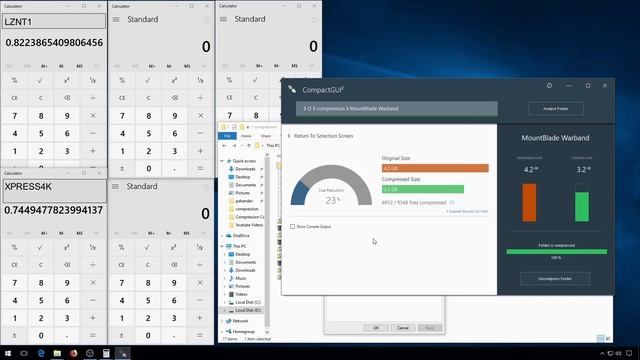Image resolution: width=640 pixels, height=360 pixels.
Task: Click the info icon beside files compressed count
Action: pos(452,202)
